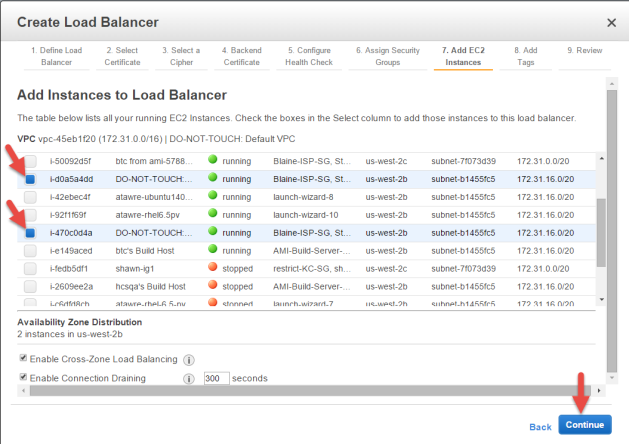This screenshot has width=629, height=444.
Task: Click instance table scroll up arrow
Action: [x=601, y=158]
